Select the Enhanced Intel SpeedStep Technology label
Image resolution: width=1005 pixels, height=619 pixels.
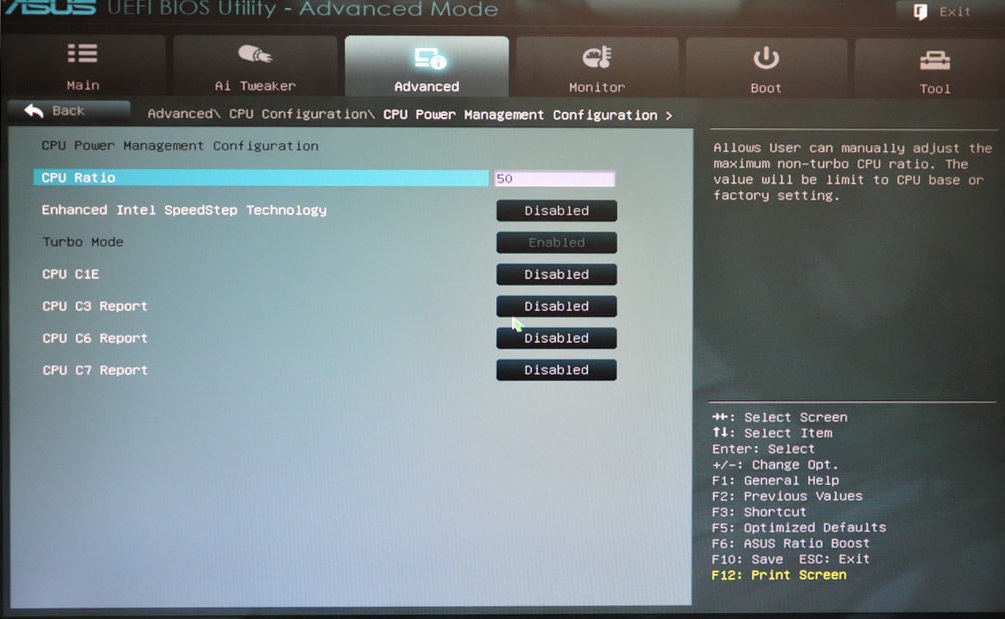tap(184, 210)
